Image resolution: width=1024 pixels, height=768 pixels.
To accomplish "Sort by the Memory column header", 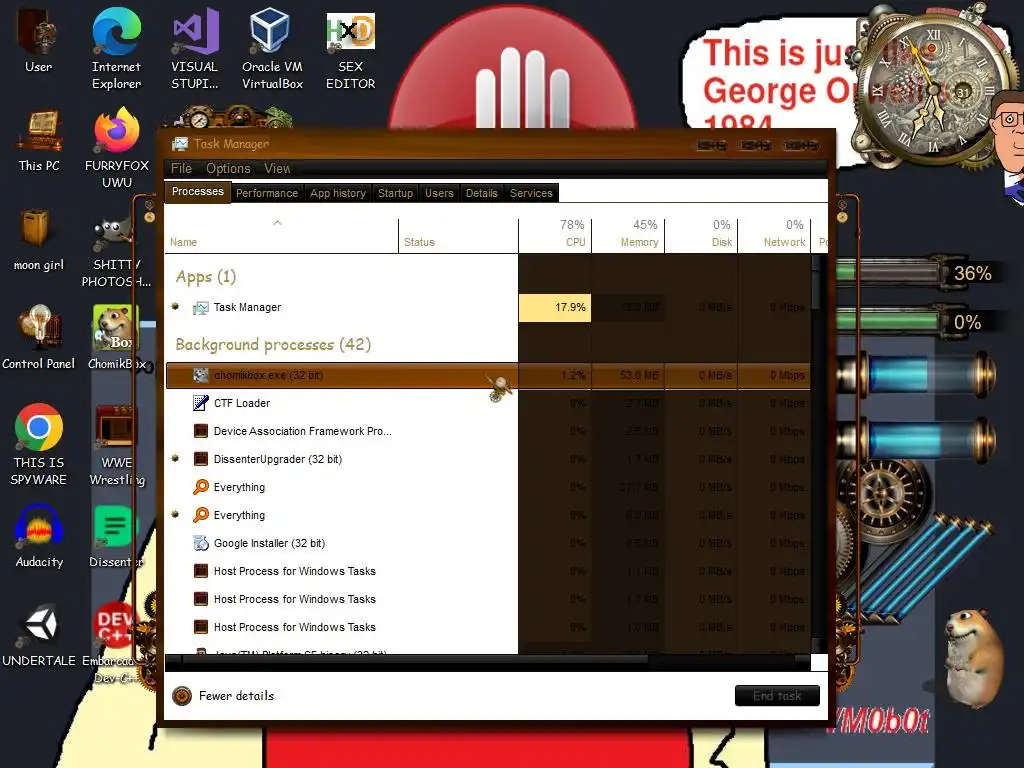I will pyautogui.click(x=628, y=234).
